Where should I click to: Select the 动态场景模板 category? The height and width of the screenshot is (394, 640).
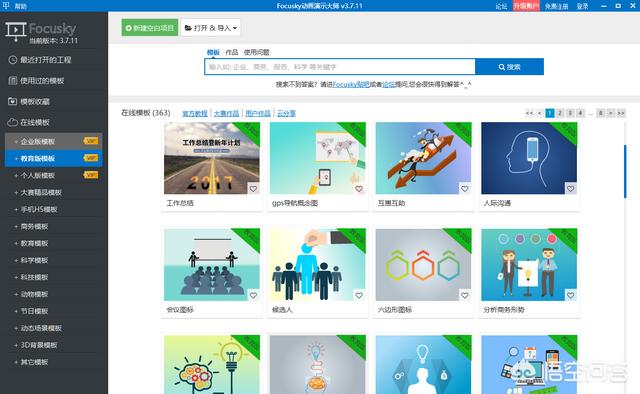pos(53,328)
